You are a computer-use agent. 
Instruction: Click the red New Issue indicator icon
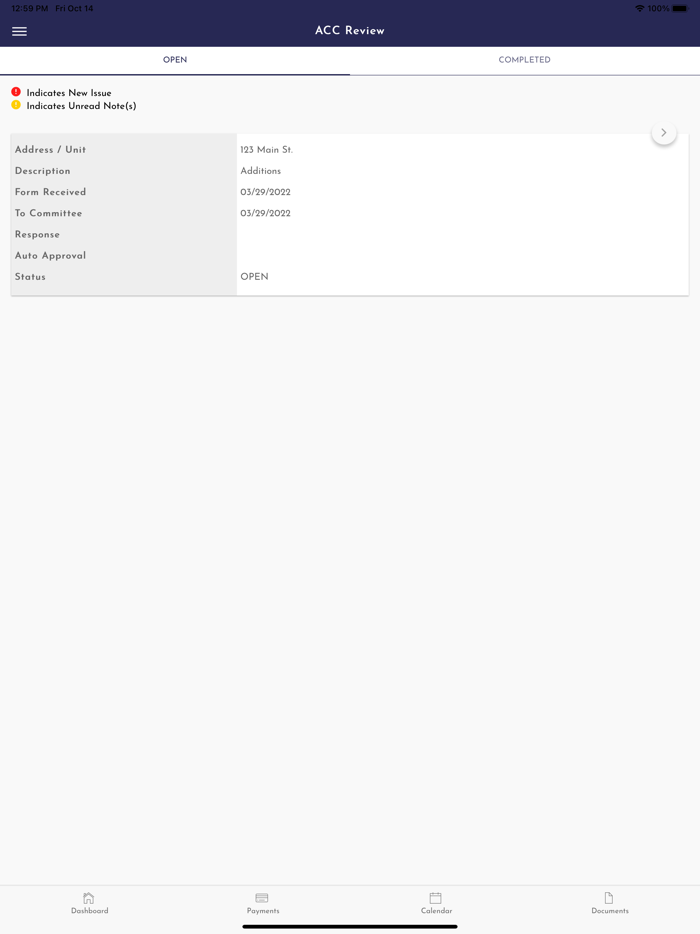pyautogui.click(x=16, y=92)
